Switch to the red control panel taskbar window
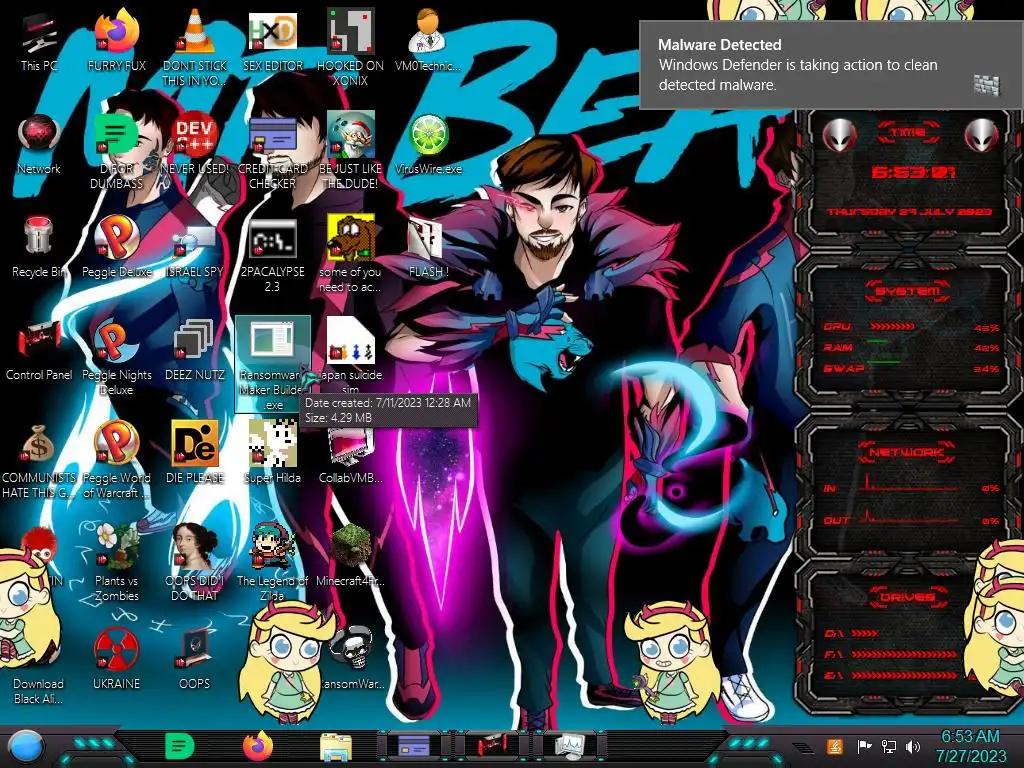 491,746
